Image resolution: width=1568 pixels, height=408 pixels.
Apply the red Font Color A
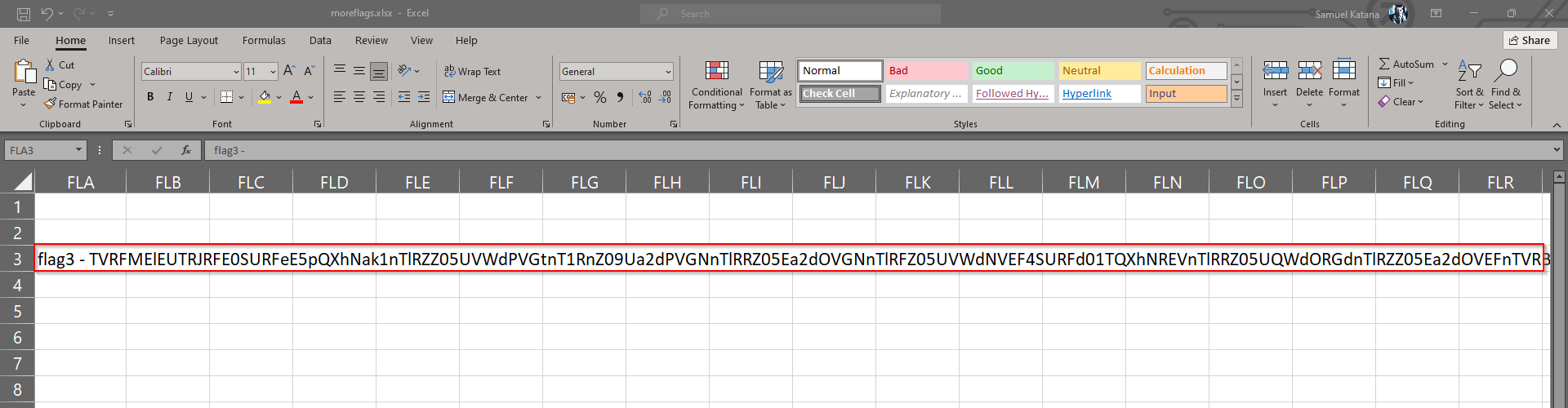[296, 97]
